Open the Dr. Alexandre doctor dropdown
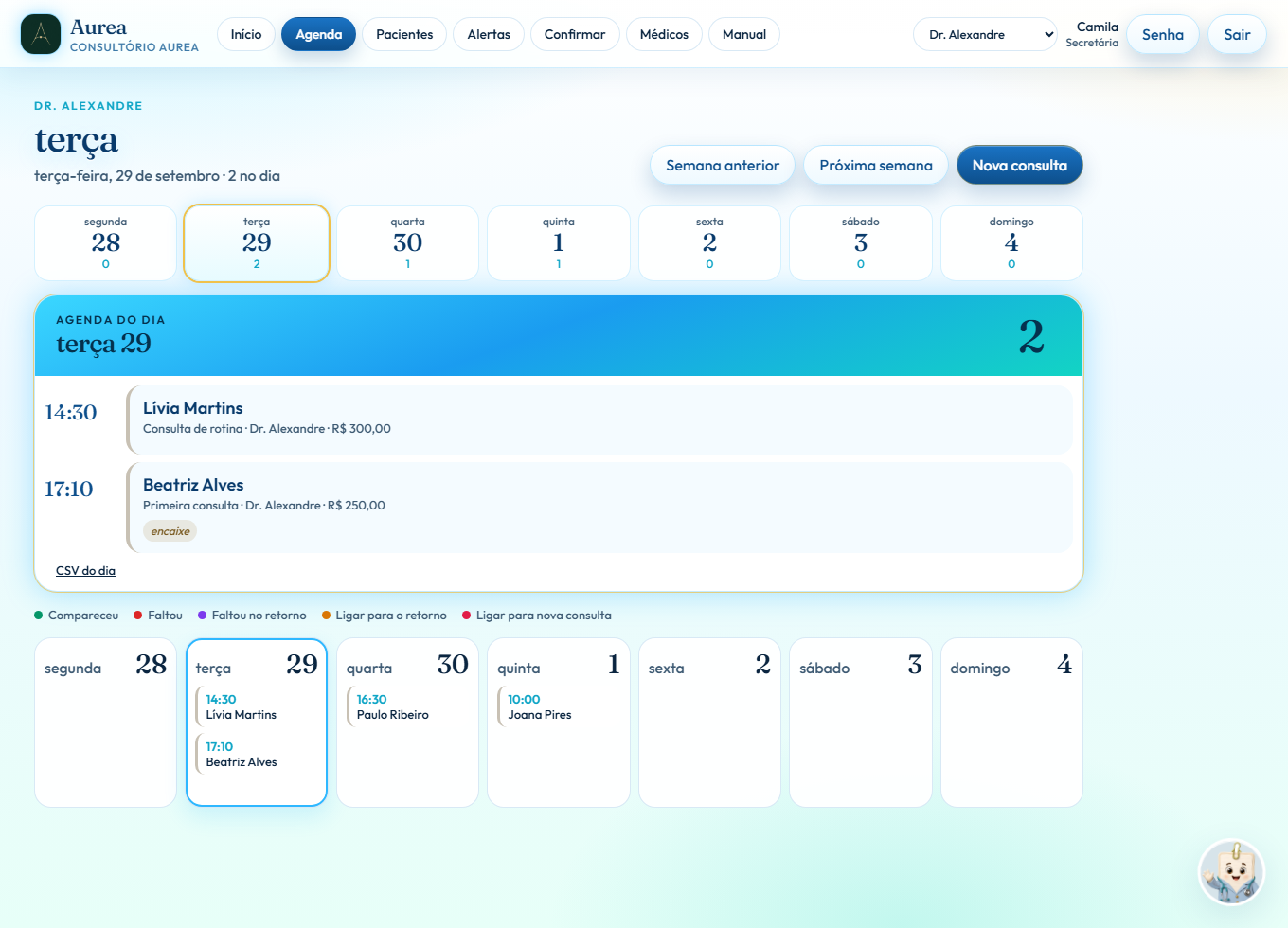This screenshot has height=928, width=1288. click(x=985, y=34)
